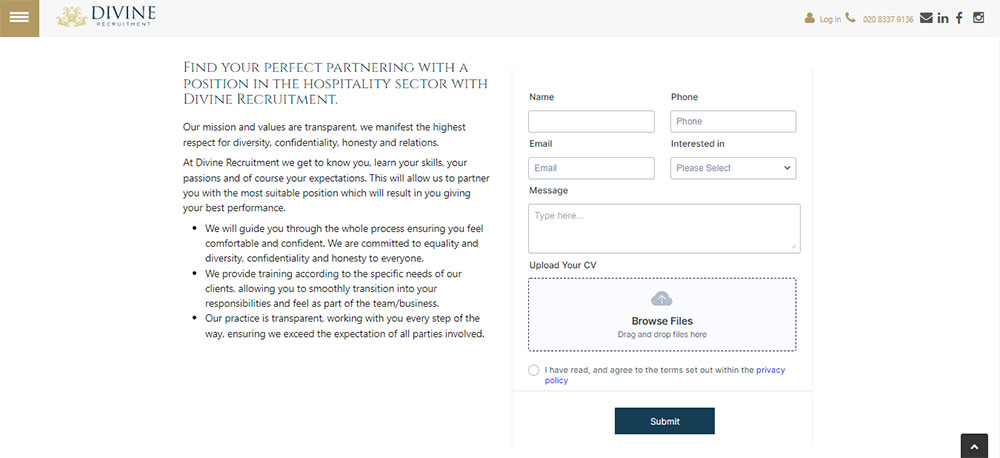The height and width of the screenshot is (458, 1000).
Task: Click the user icon beside Log in
Action: [x=810, y=18]
